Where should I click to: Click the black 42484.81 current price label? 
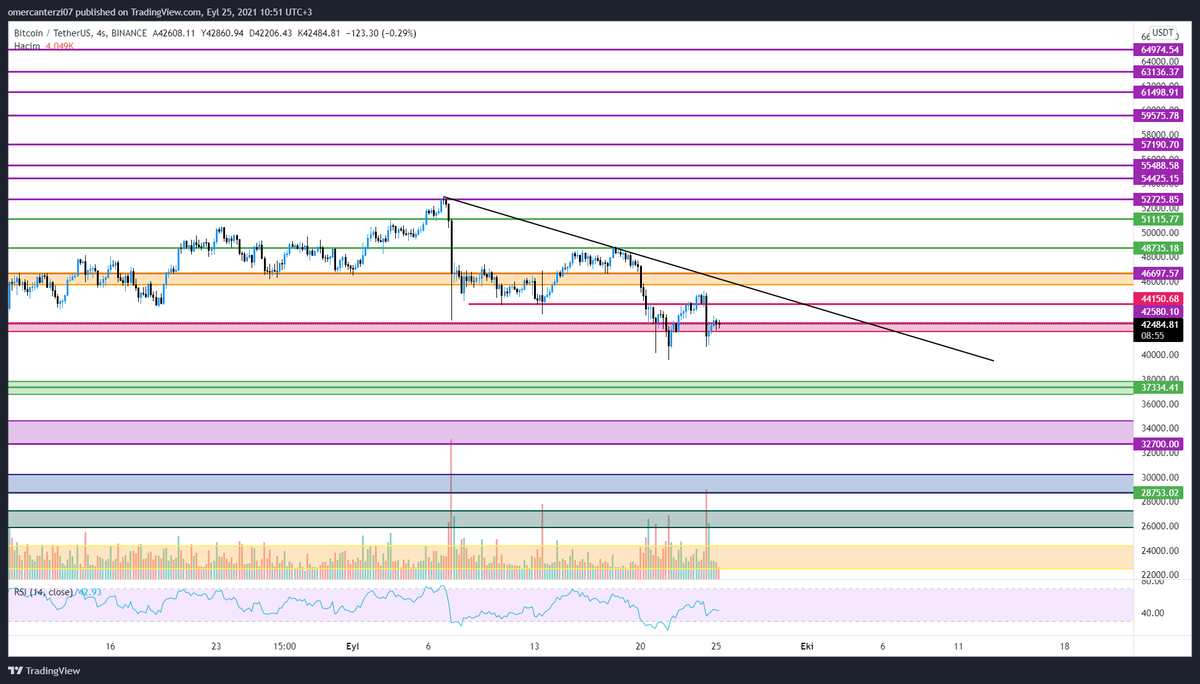pos(1161,325)
